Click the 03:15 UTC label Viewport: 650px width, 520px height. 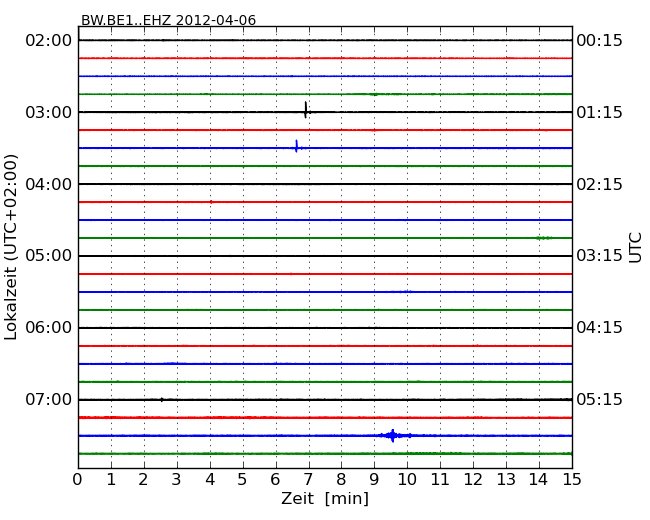click(x=599, y=256)
